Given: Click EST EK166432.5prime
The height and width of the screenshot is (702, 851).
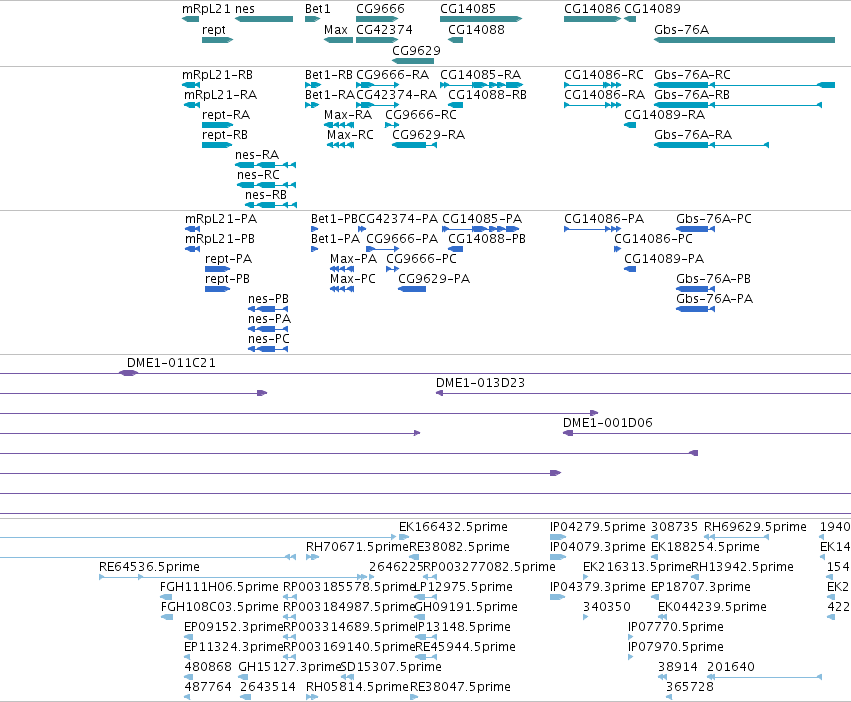Looking at the screenshot, I should pos(453,527).
